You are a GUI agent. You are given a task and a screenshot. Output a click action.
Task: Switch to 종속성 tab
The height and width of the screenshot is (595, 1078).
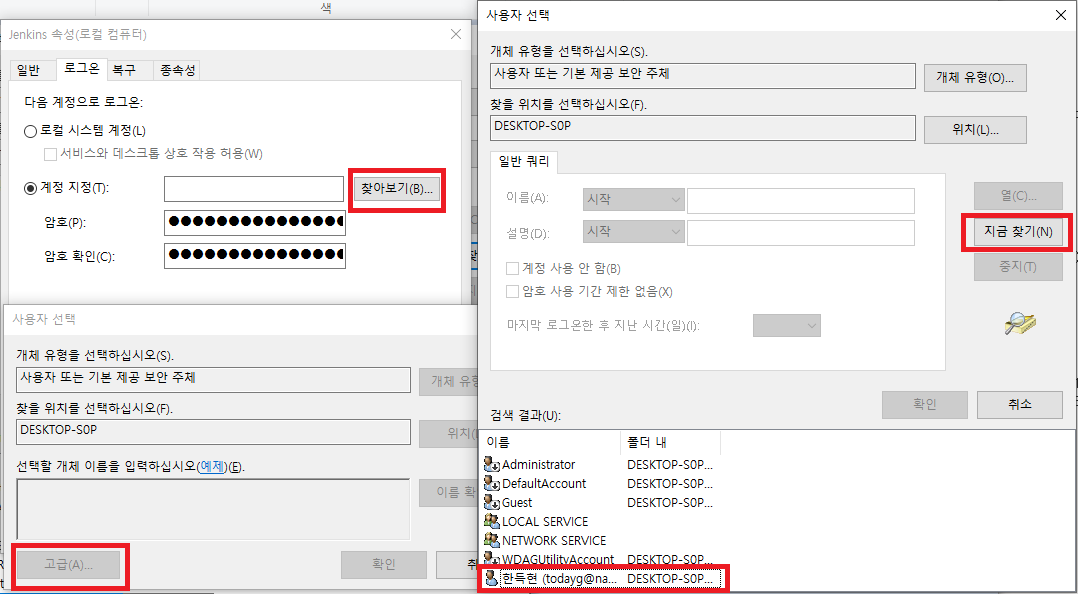(x=177, y=70)
